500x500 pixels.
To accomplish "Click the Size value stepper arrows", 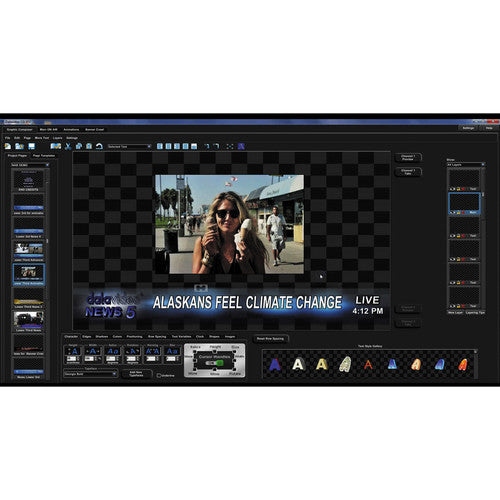I will (177, 359).
